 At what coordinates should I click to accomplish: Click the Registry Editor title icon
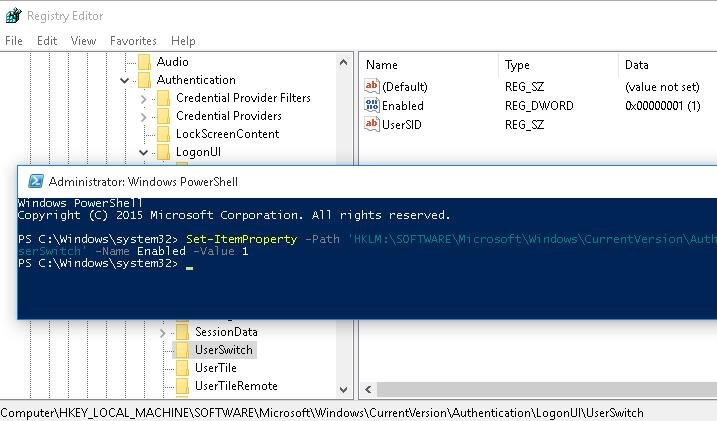[13, 16]
